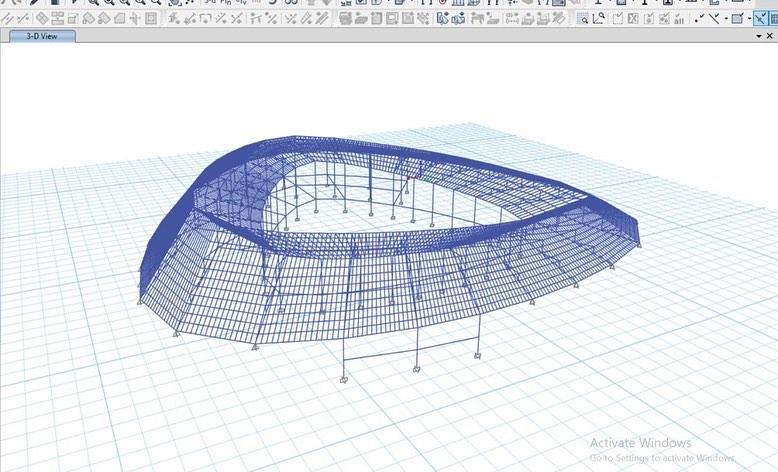Open the view window dropdown arrow beside the X
The width and height of the screenshot is (778, 472).
pyautogui.click(x=758, y=36)
